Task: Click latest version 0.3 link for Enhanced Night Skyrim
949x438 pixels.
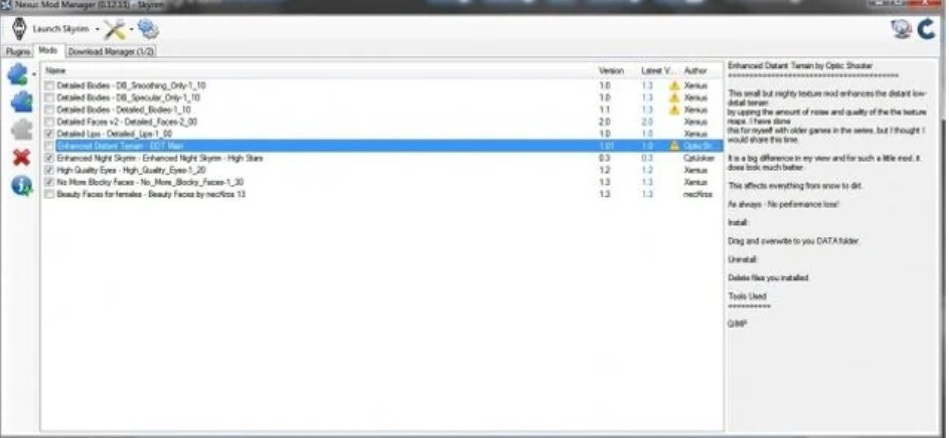Action: click(647, 158)
